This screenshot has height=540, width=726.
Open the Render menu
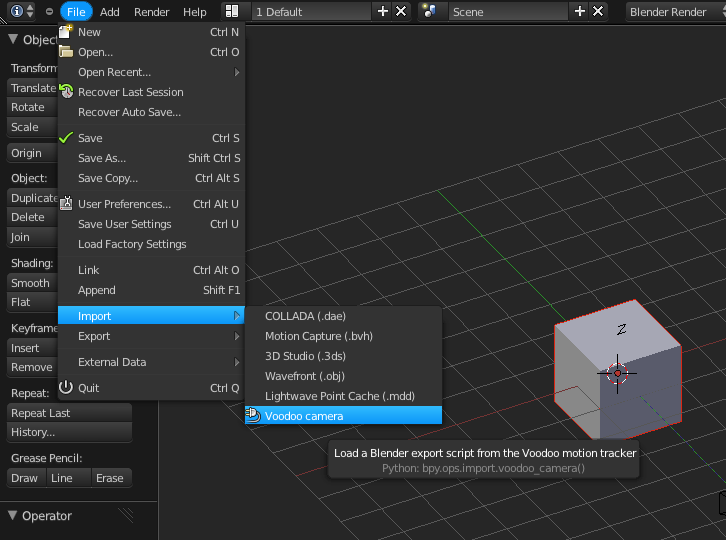[151, 12]
